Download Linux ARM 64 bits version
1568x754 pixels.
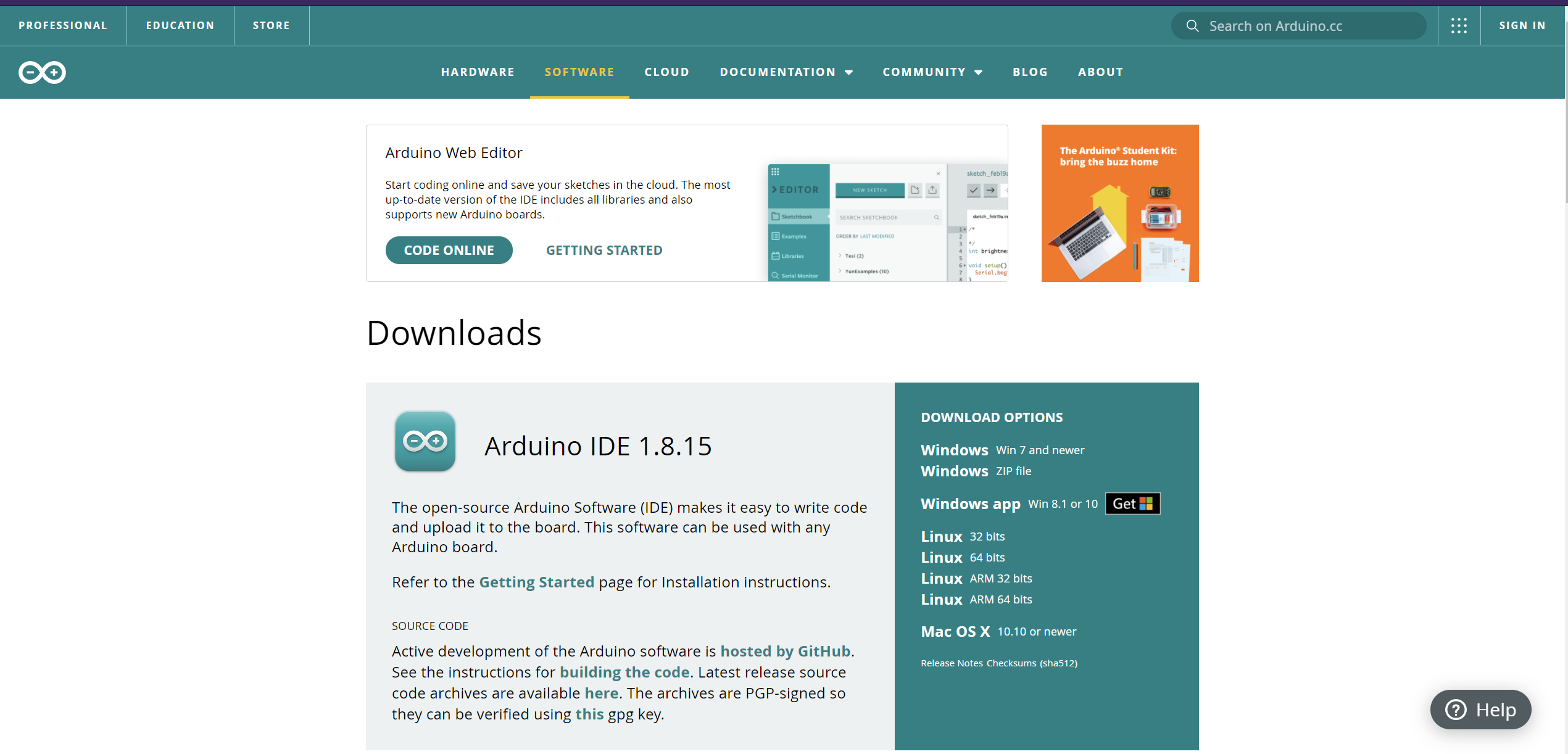tap(976, 599)
